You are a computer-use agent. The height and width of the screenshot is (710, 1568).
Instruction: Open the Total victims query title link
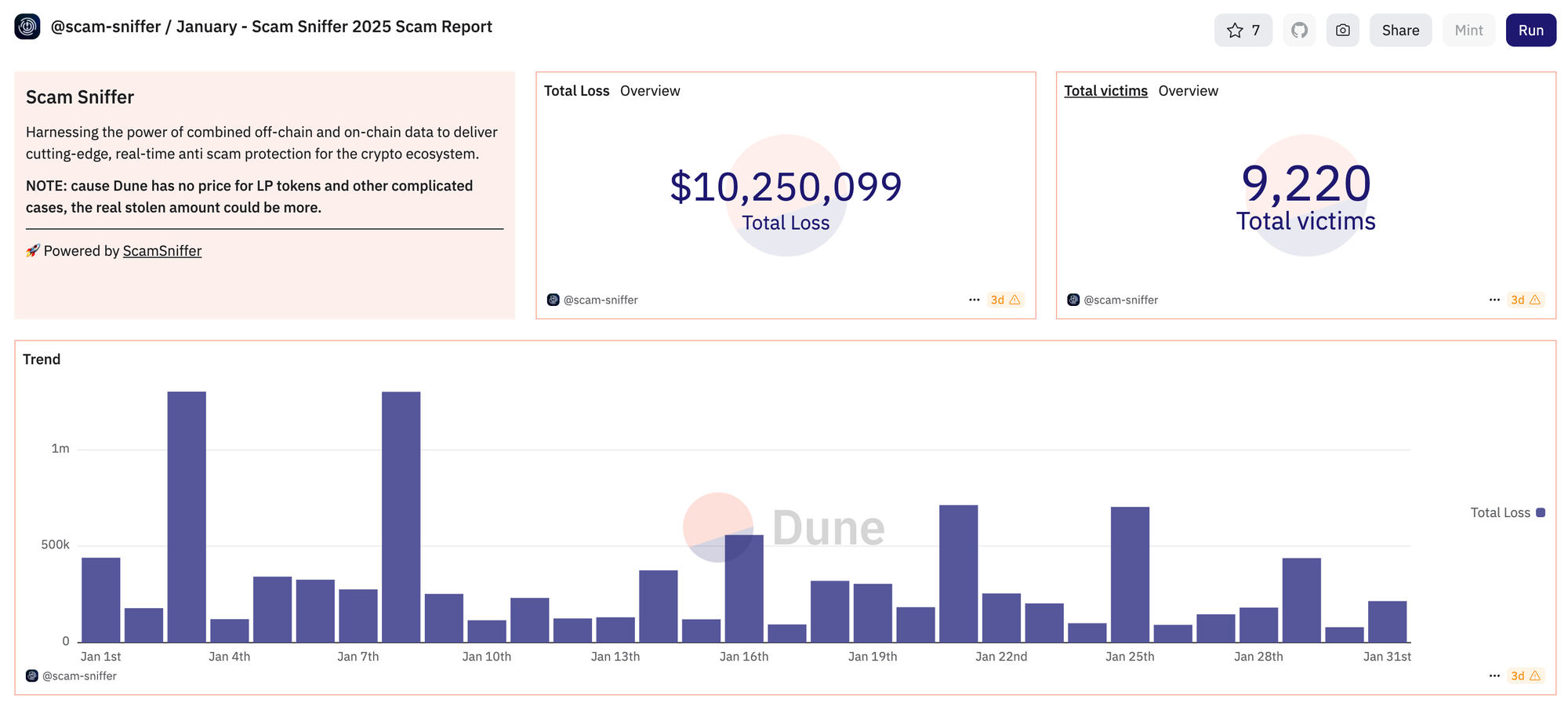pos(1105,91)
